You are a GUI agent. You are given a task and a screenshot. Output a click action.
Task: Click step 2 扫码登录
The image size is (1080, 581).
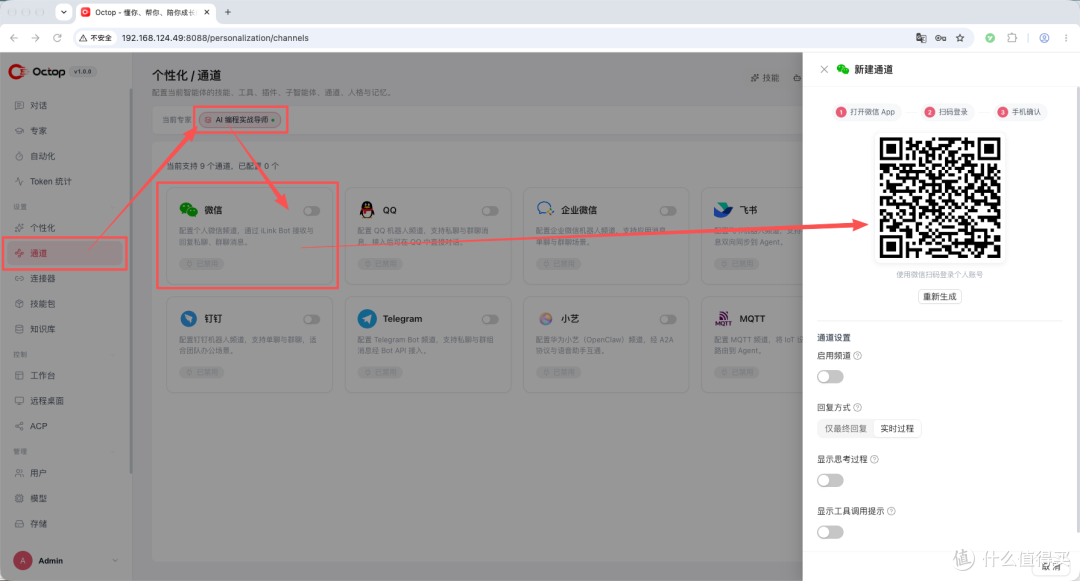(x=946, y=112)
